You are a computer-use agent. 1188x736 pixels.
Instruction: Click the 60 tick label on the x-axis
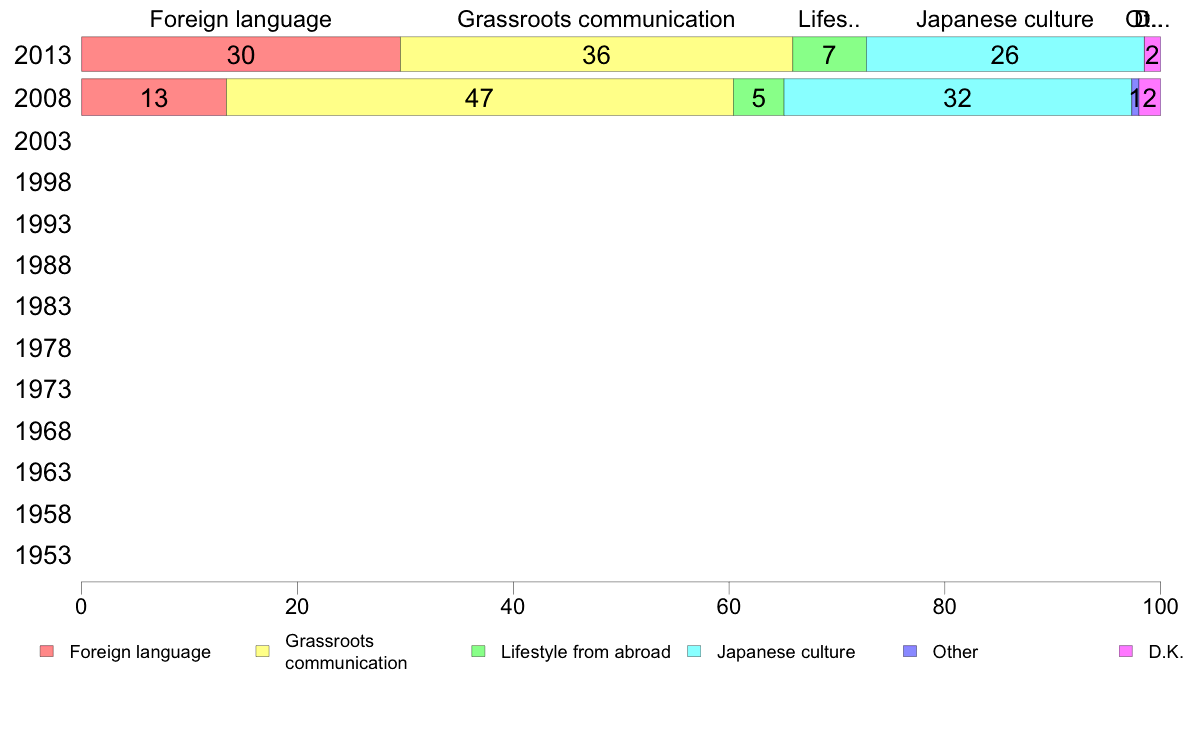click(728, 606)
